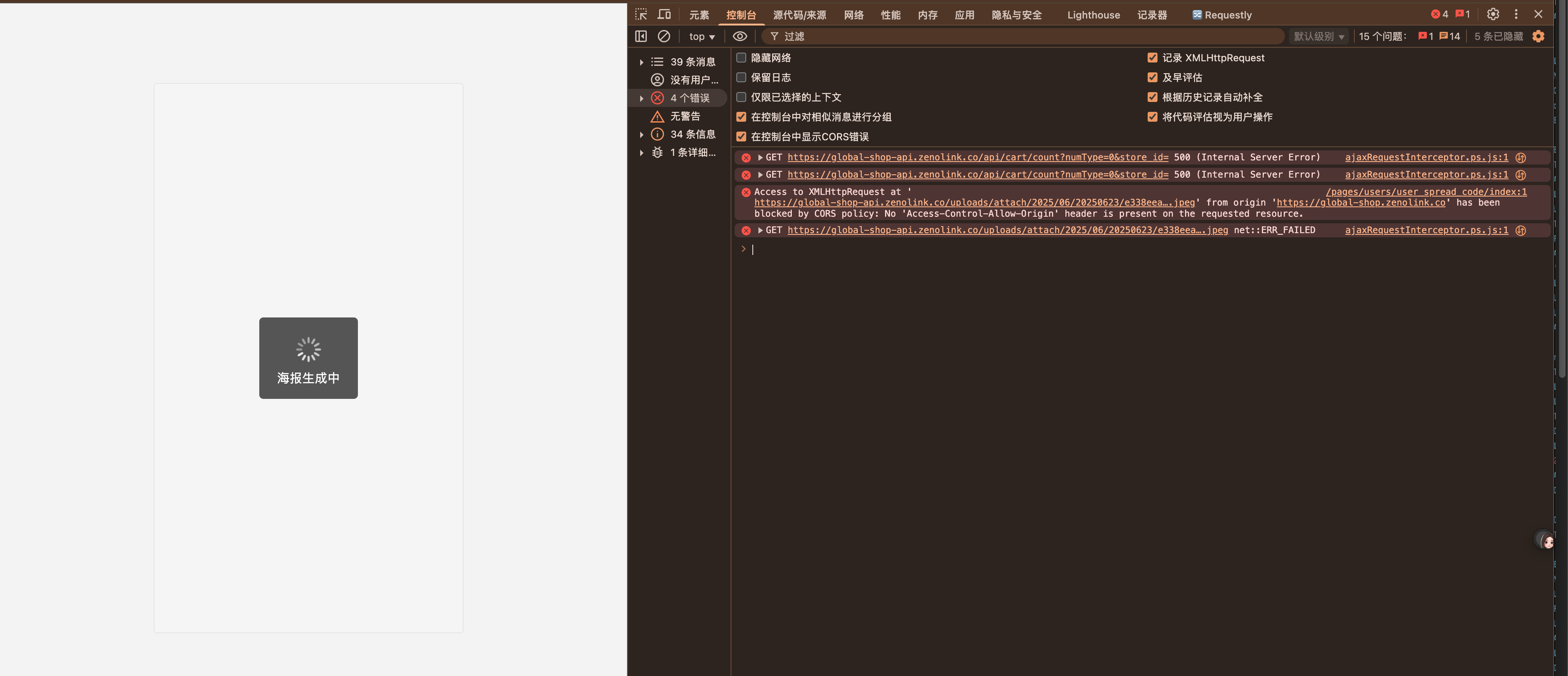Image resolution: width=1568 pixels, height=676 pixels.
Task: Uncheck 将代码评估视为用户操作 option
Action: click(1152, 117)
